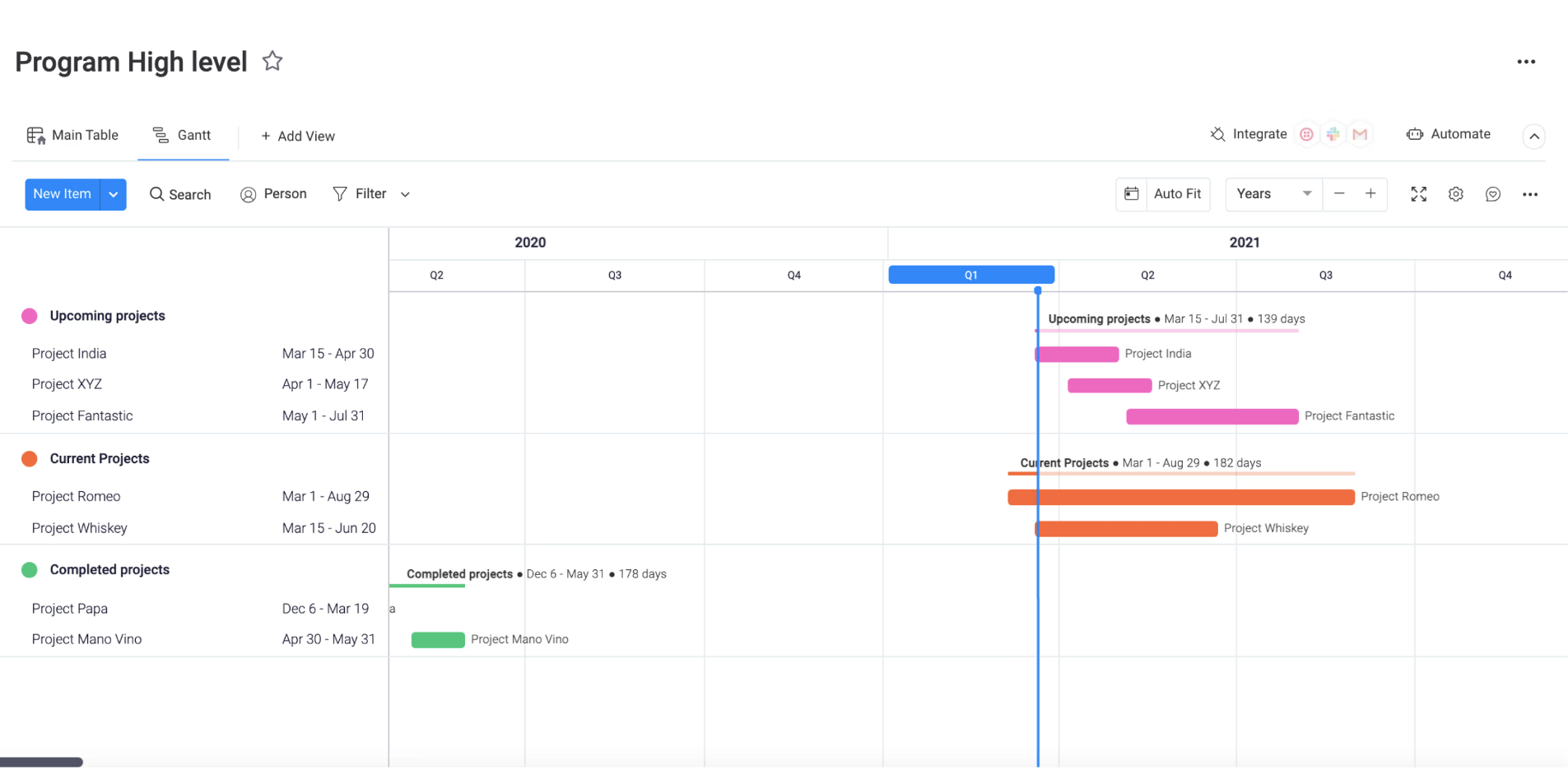Click the May 1 - Jul 31 date
The image size is (1568, 779).
[323, 416]
